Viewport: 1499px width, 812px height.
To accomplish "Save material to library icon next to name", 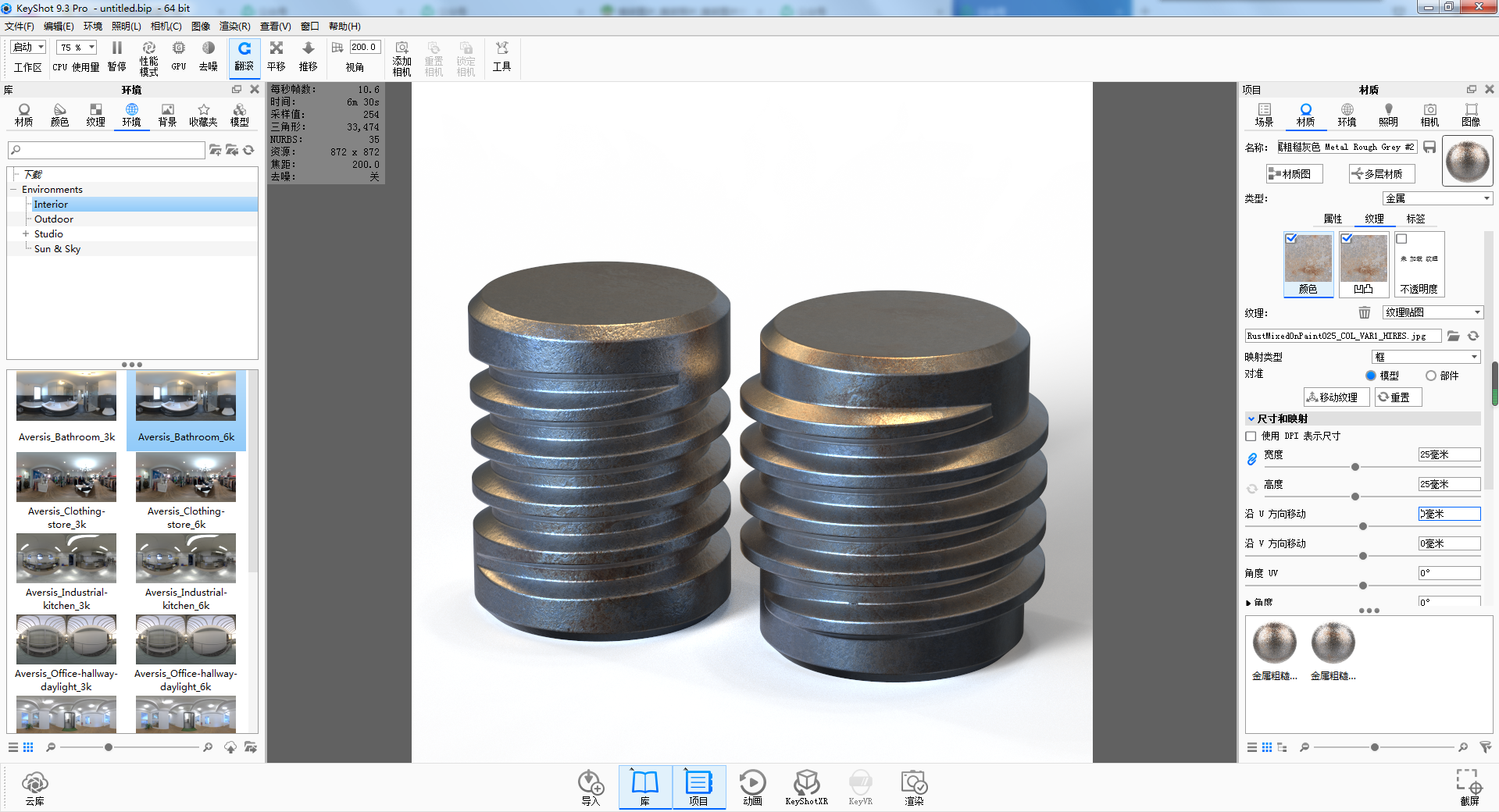I will 1429,147.
